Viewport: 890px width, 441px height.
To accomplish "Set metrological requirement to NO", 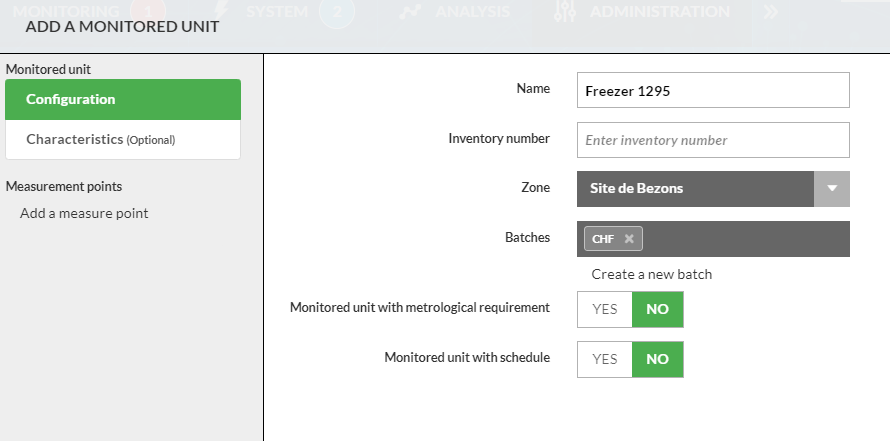I will click(x=657, y=309).
